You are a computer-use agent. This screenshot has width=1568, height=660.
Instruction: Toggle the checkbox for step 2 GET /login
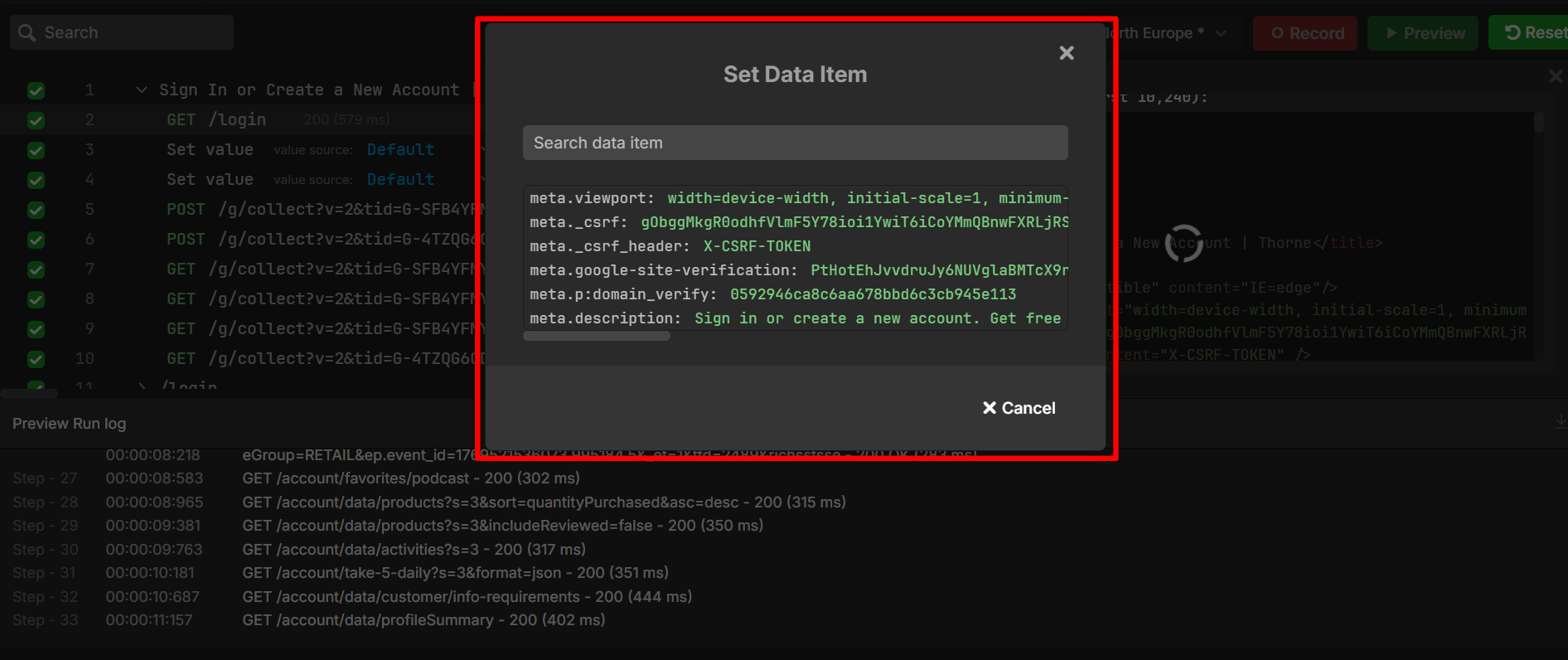click(x=36, y=120)
